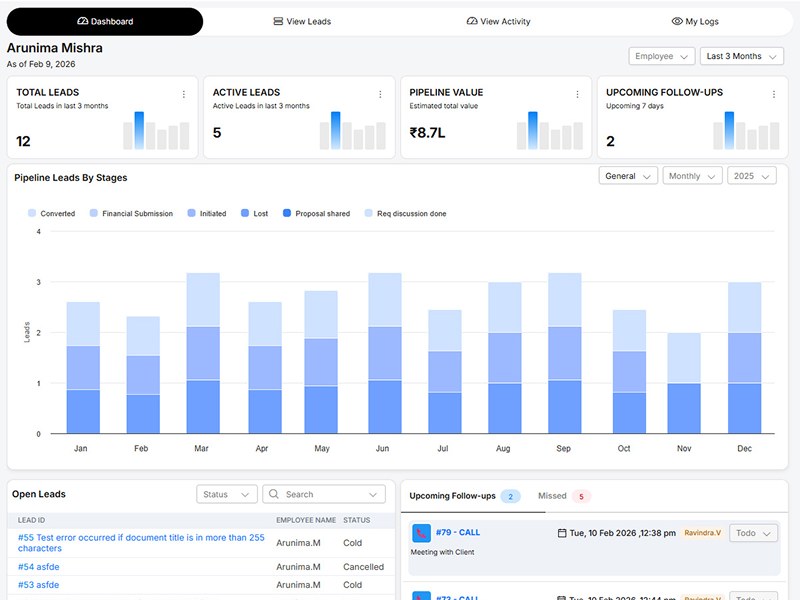800x600 pixels.
Task: Click the Active Leads mini bar chart
Action: (x=353, y=131)
